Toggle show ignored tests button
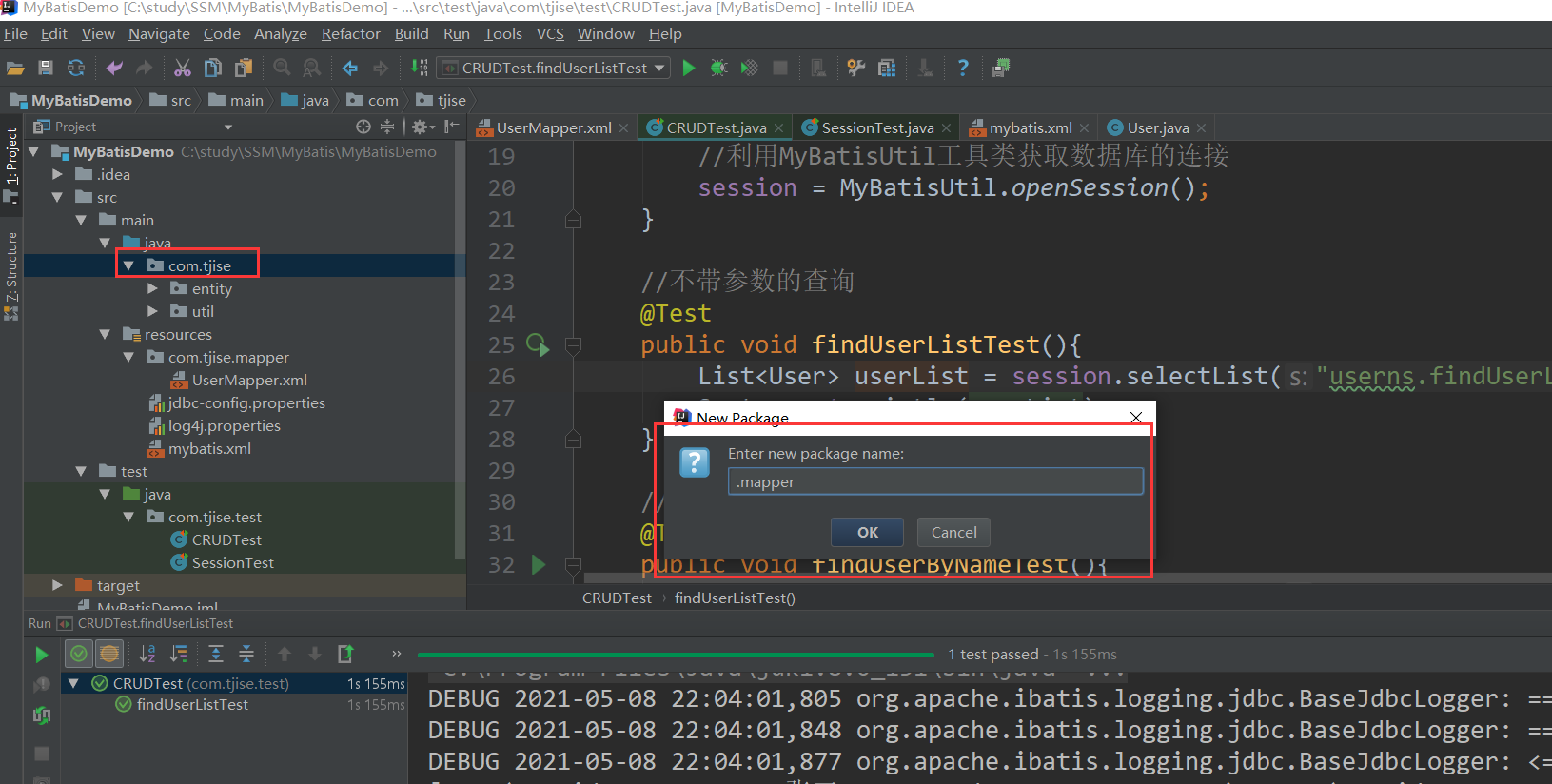The image size is (1552, 784). pos(109,654)
